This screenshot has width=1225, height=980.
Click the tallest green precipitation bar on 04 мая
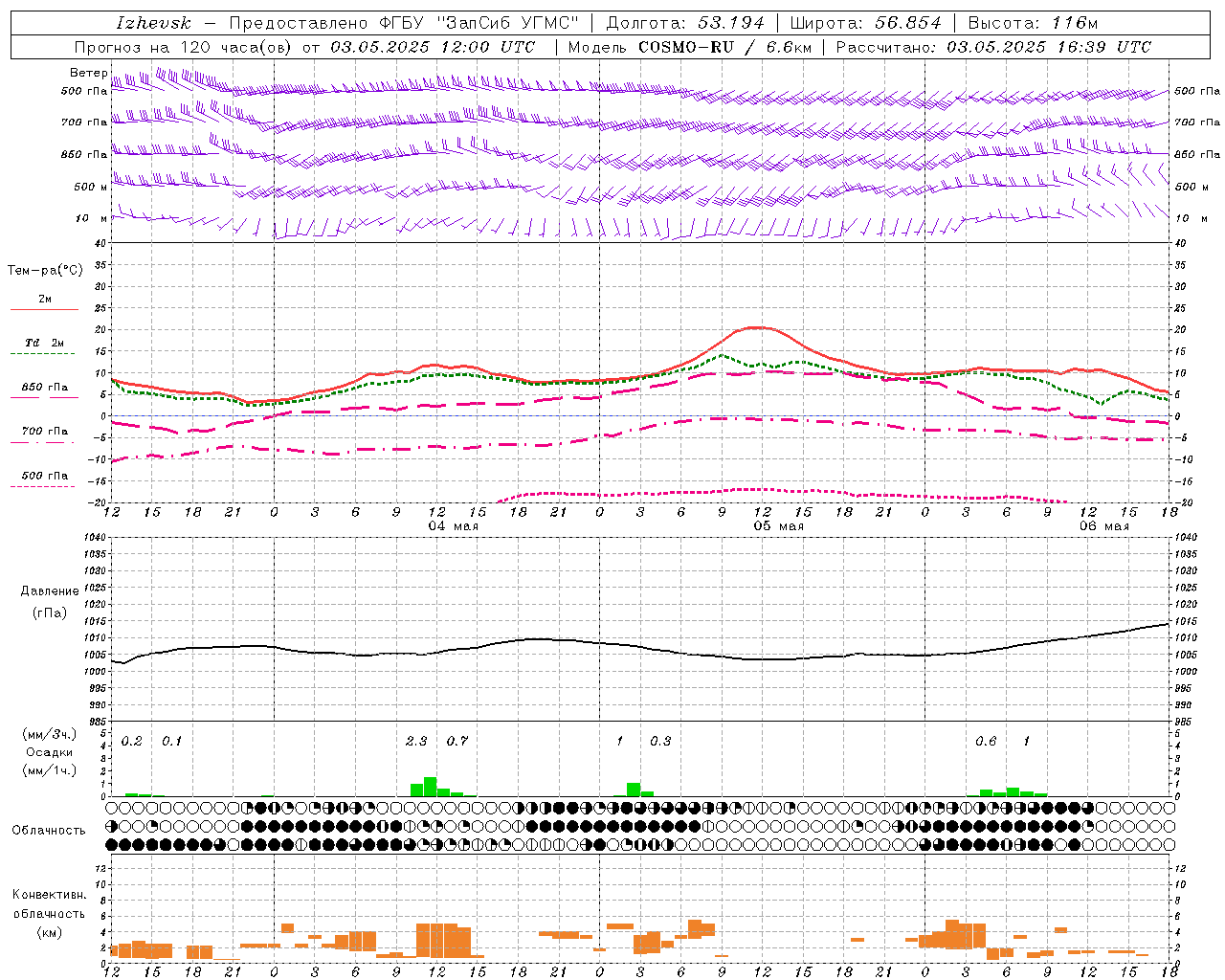click(430, 787)
